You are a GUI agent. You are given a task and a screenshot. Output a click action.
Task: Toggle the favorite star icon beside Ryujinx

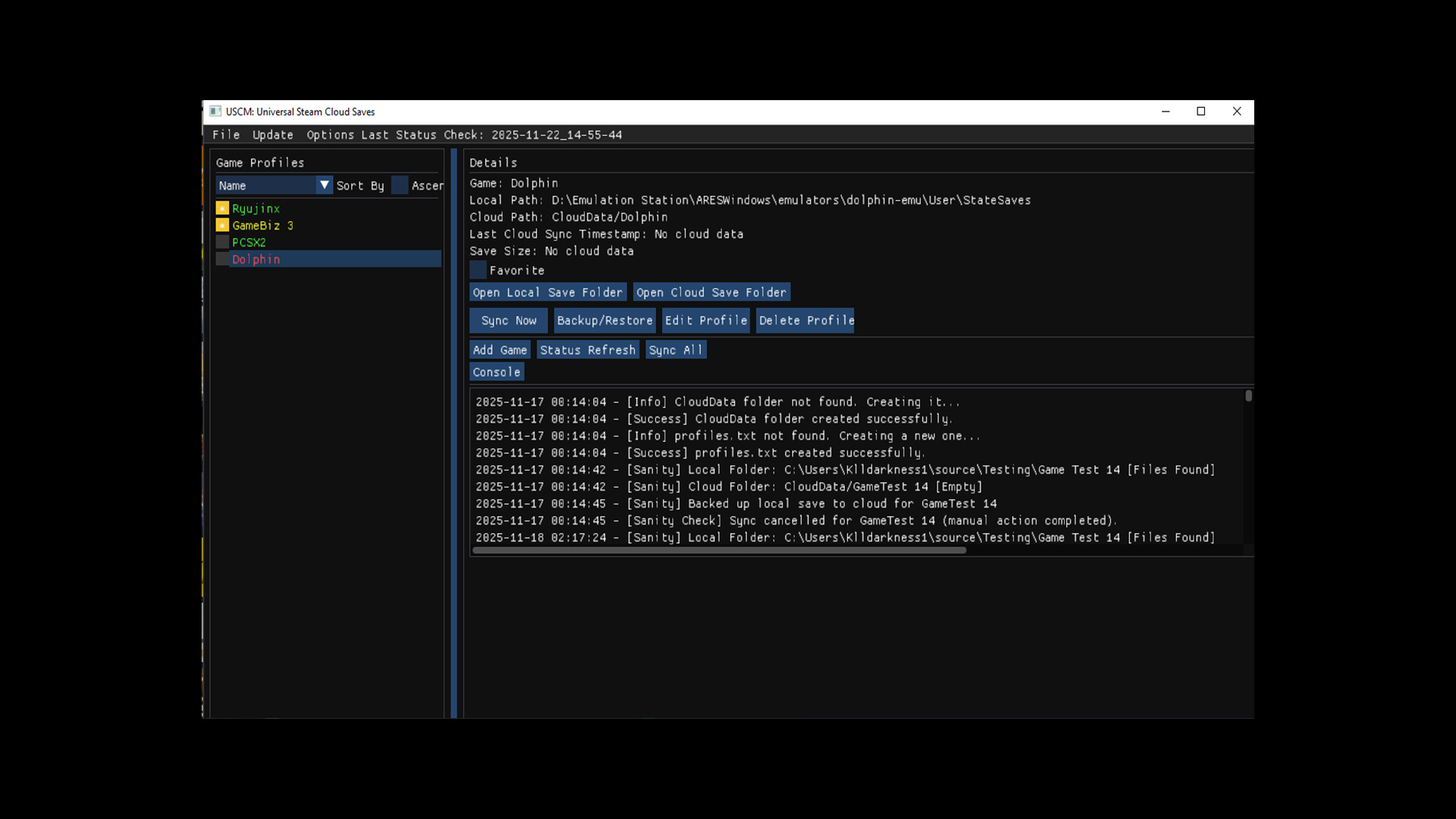[222, 209]
